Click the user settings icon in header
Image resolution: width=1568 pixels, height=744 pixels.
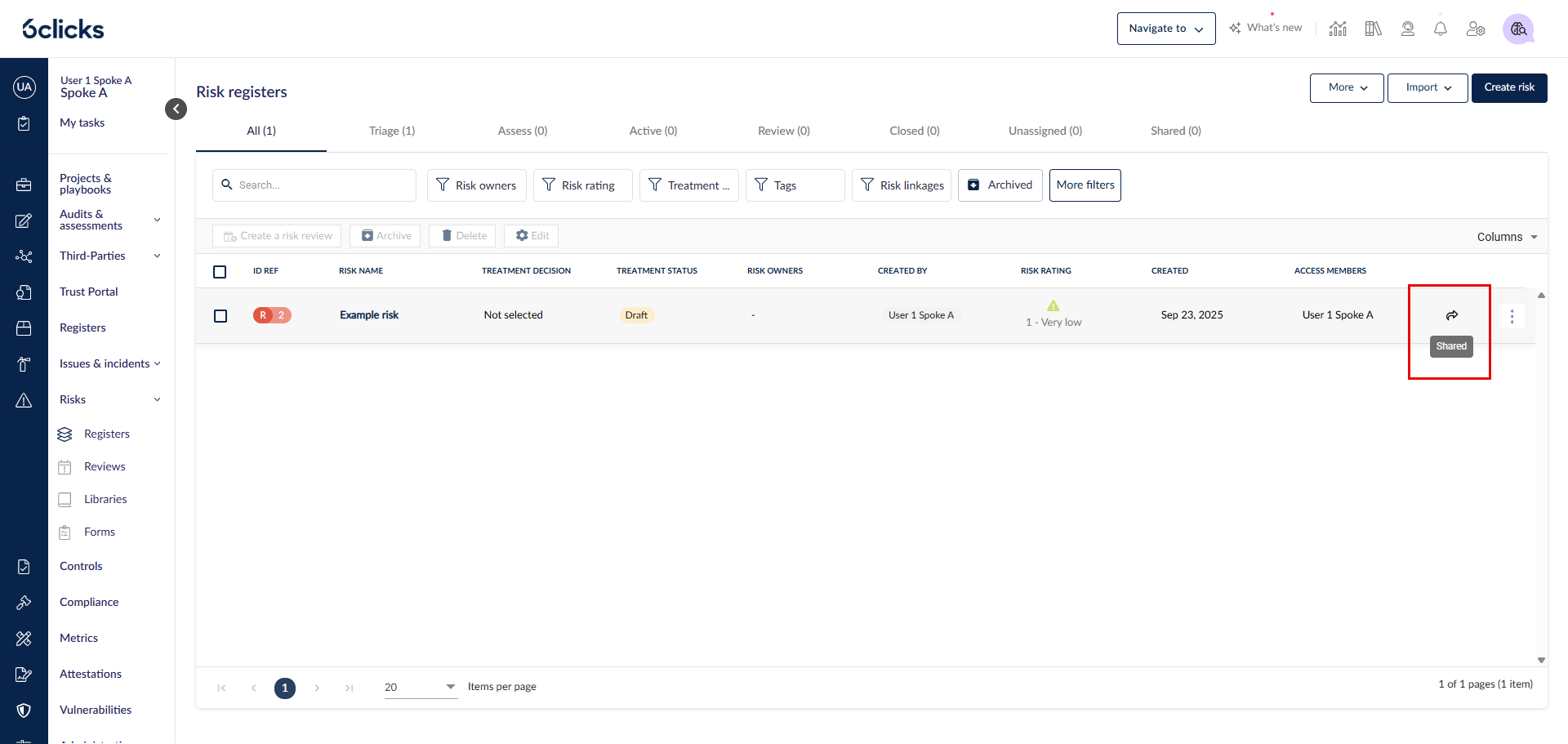[x=1476, y=29]
